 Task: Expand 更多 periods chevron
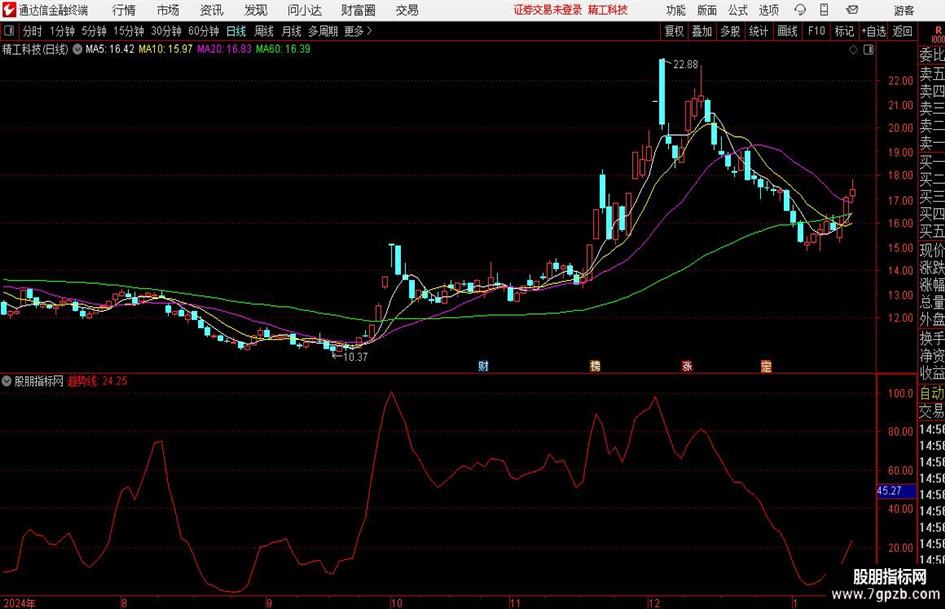[369, 31]
